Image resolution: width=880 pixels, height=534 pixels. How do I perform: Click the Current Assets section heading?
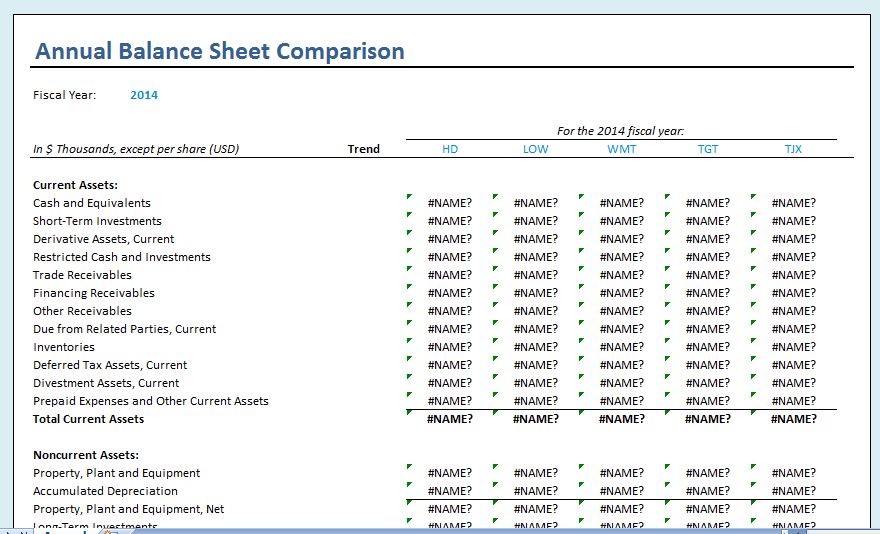pyautogui.click(x=75, y=185)
